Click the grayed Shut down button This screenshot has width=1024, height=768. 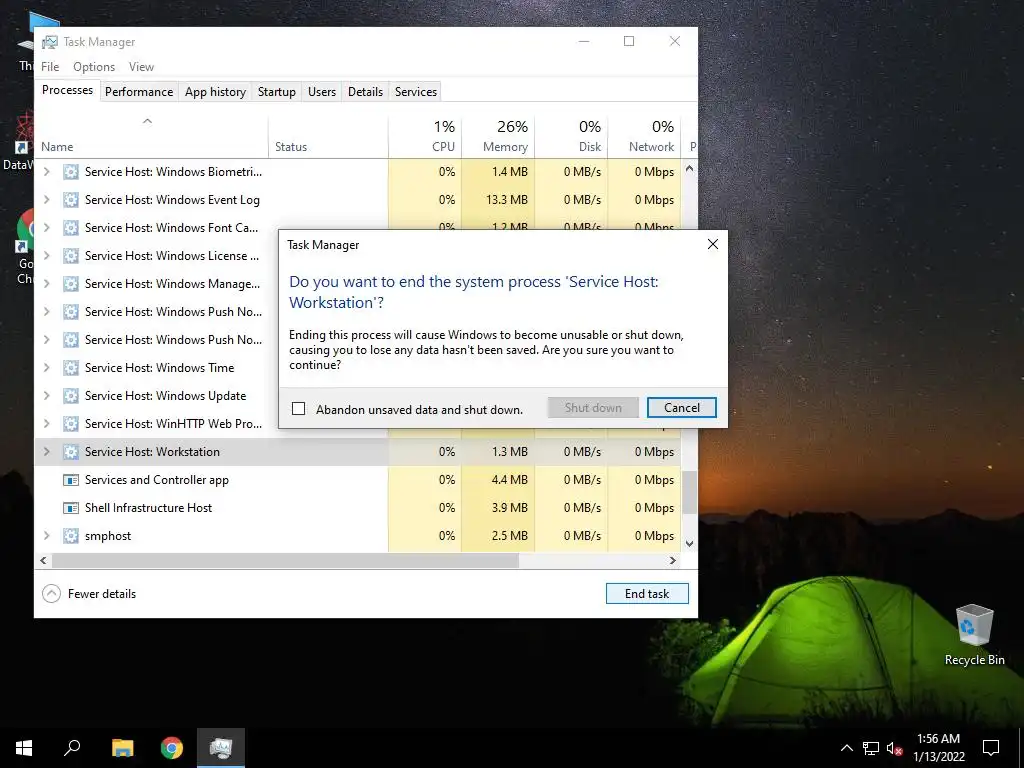pyautogui.click(x=593, y=408)
